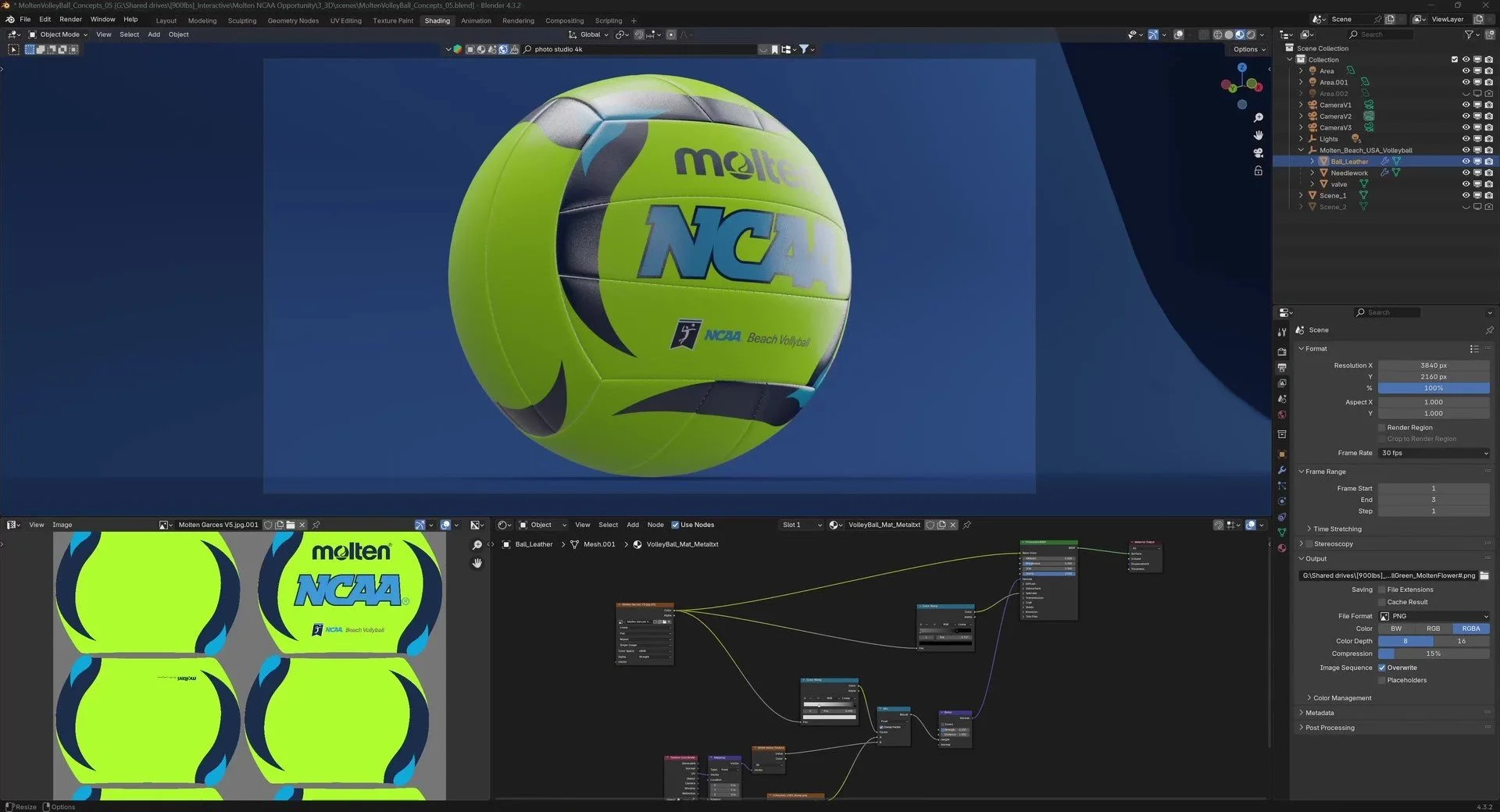This screenshot has width=1500, height=812.
Task: Click the Resolution percentage 100% slider
Action: (x=1434, y=388)
